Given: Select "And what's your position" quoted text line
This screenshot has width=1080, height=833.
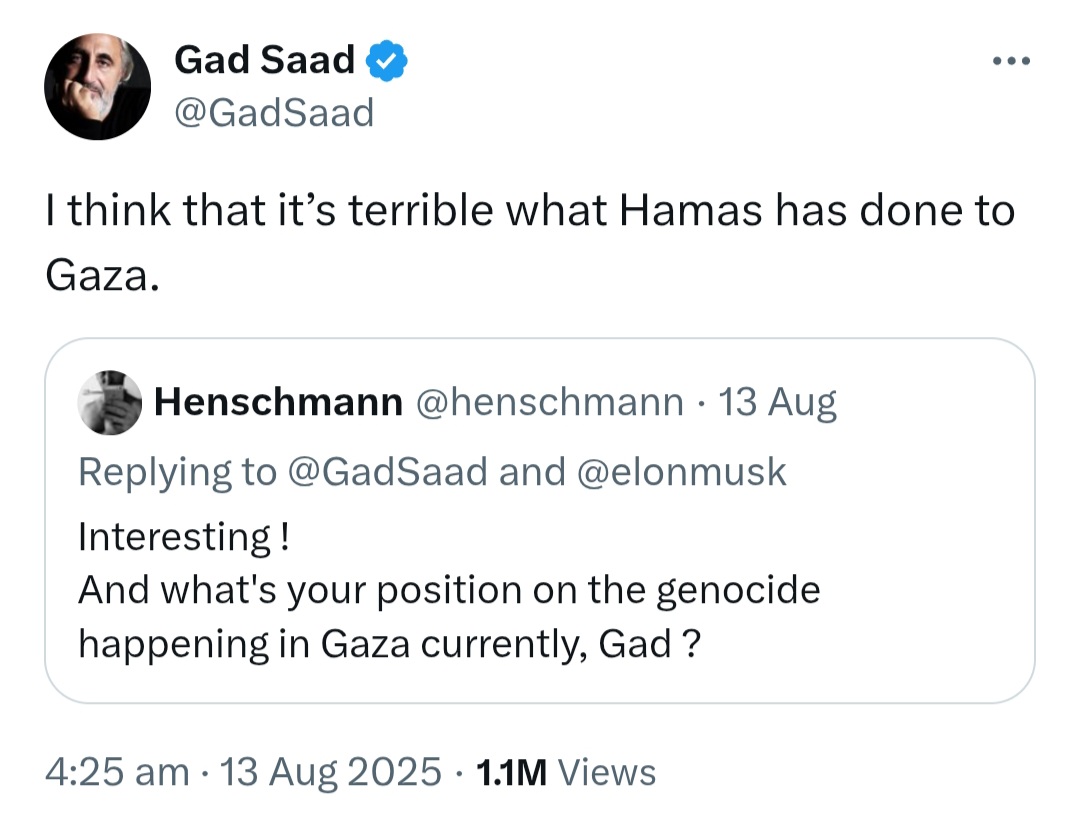Looking at the screenshot, I should pyautogui.click(x=448, y=590).
